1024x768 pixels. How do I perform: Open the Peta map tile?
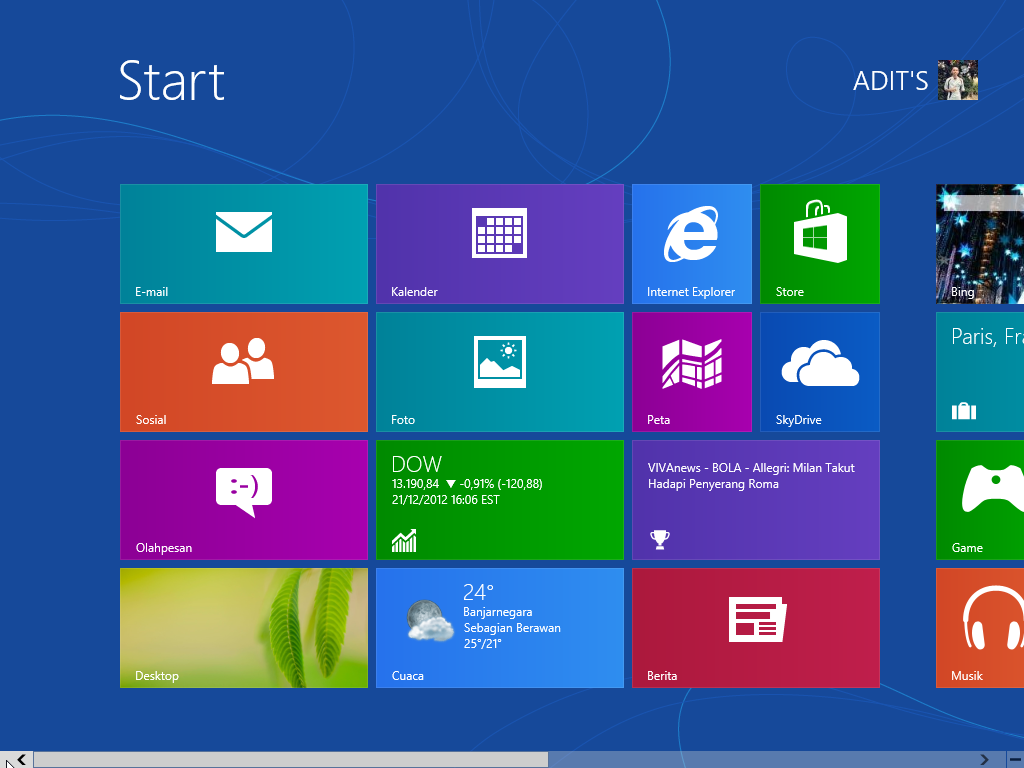click(692, 372)
